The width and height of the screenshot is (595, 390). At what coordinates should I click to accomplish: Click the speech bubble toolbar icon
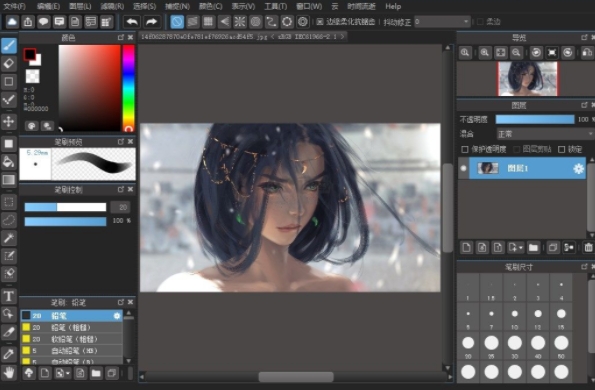click(44, 22)
